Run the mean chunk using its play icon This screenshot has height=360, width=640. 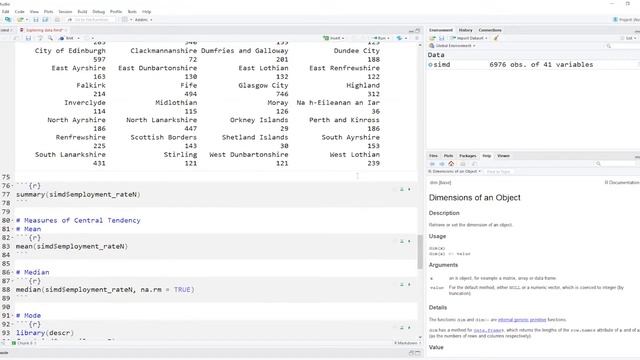409,241
